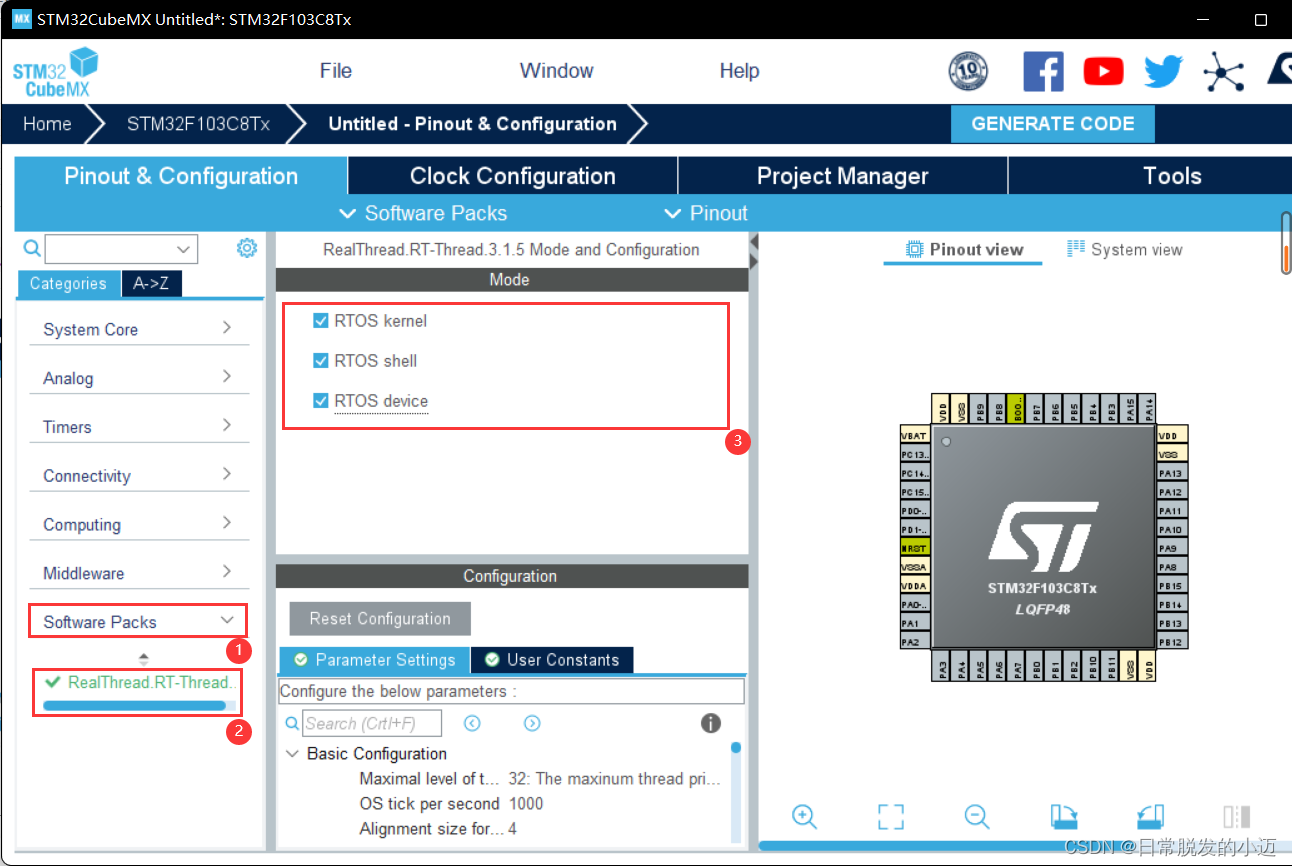This screenshot has width=1292, height=866.
Task: Expand the Computing category
Action: 138,525
